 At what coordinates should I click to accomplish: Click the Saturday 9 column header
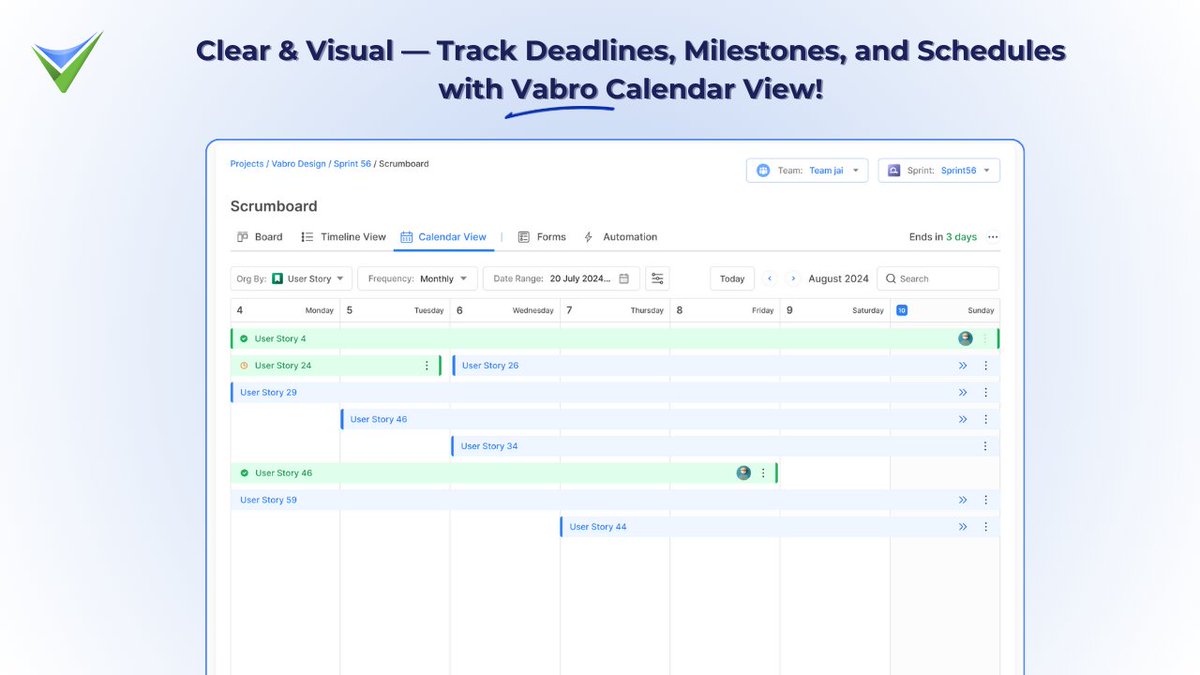point(835,310)
